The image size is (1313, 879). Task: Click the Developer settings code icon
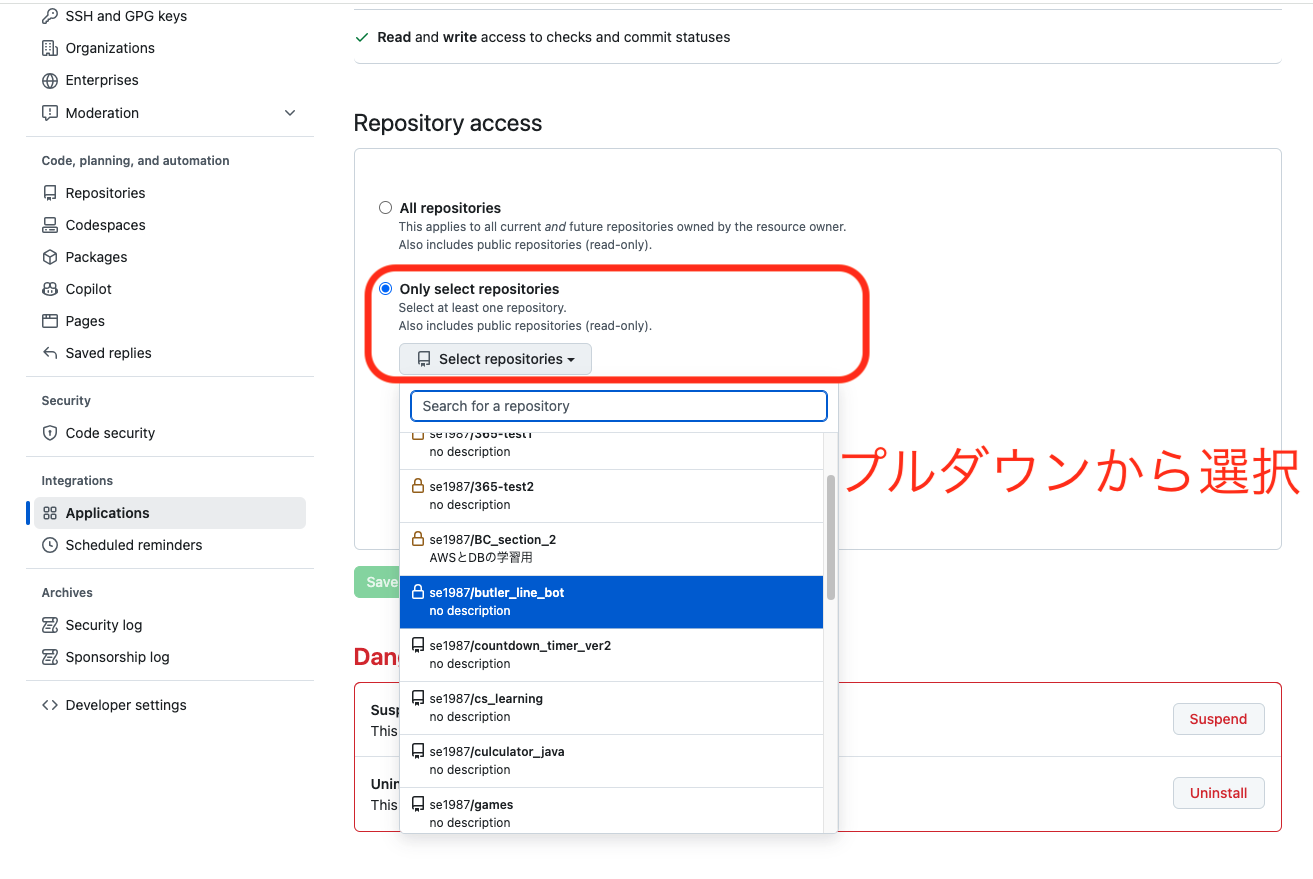click(x=49, y=704)
